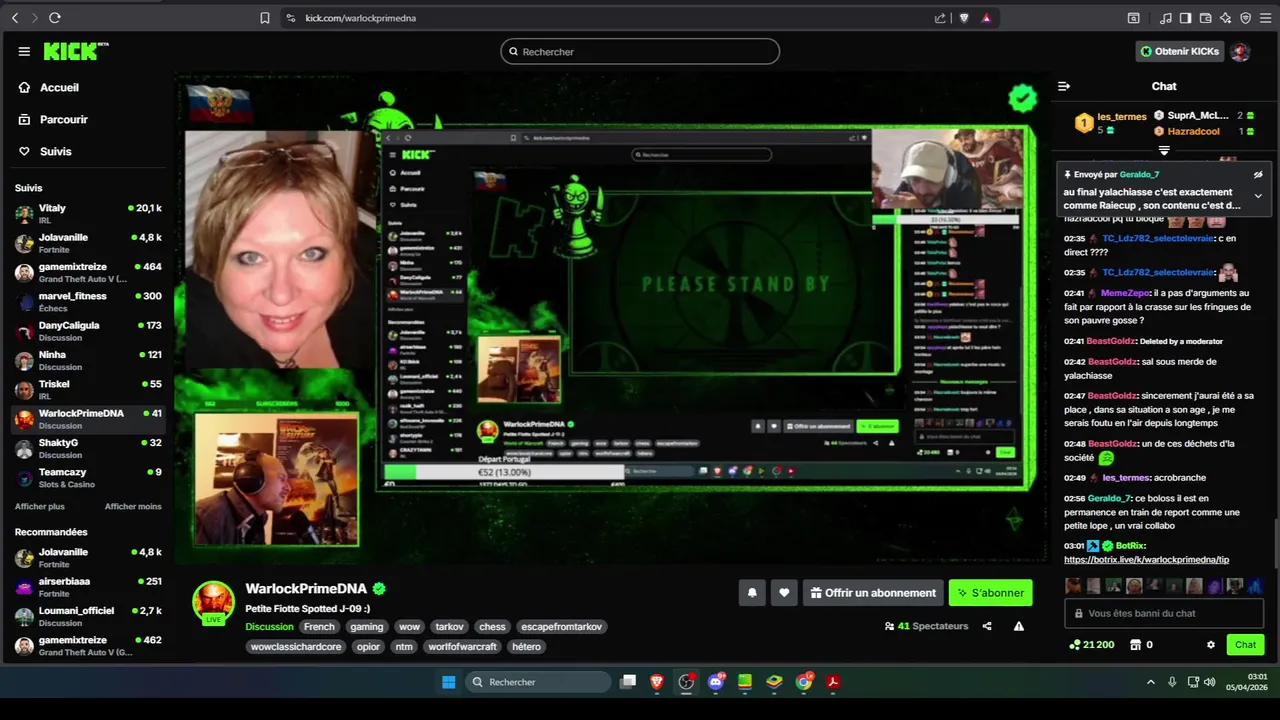The width and height of the screenshot is (1280, 720).
Task: Share the stream via share icon
Action: 987,626
